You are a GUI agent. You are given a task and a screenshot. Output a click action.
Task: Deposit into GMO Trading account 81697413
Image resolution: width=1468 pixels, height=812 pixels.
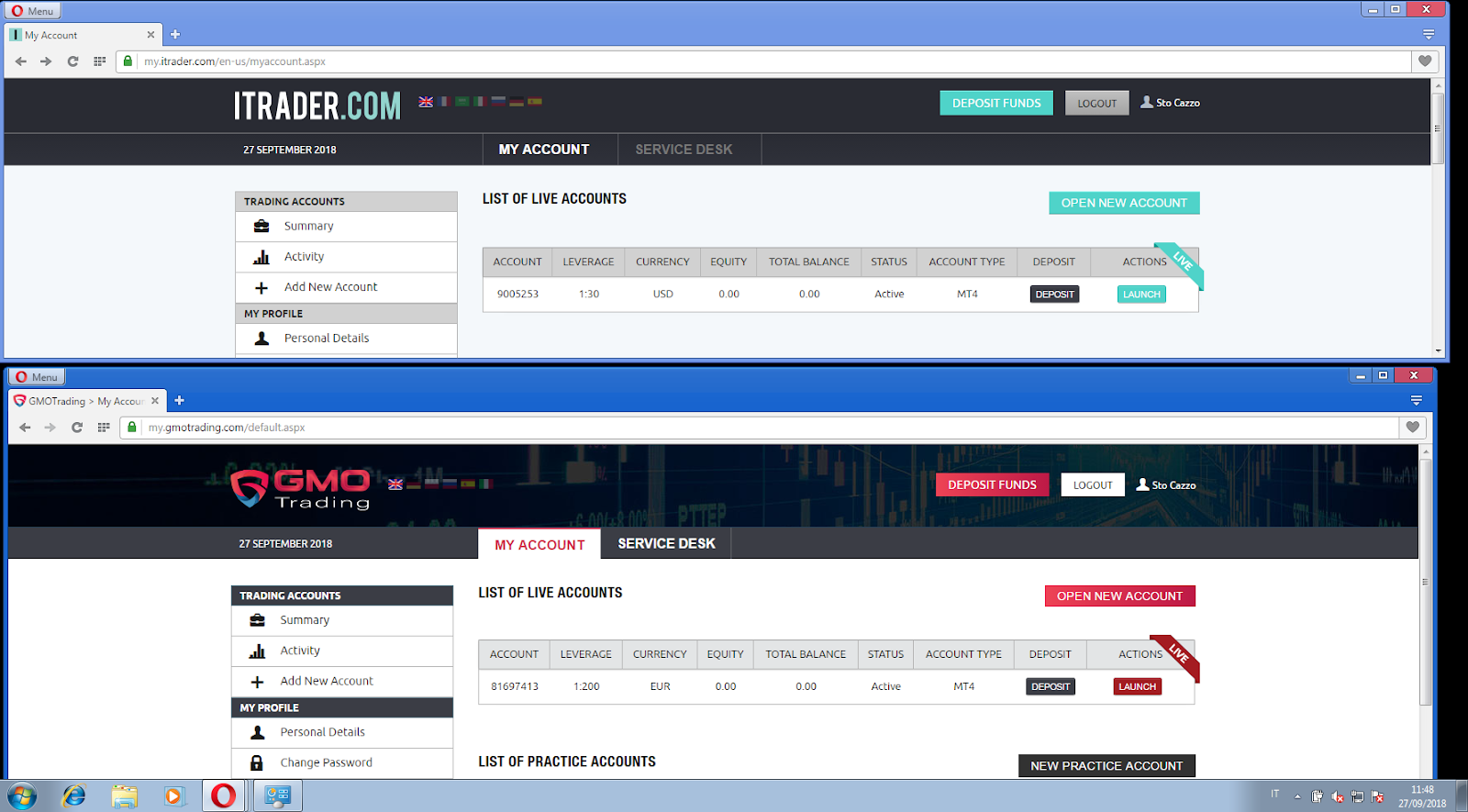tap(1051, 686)
